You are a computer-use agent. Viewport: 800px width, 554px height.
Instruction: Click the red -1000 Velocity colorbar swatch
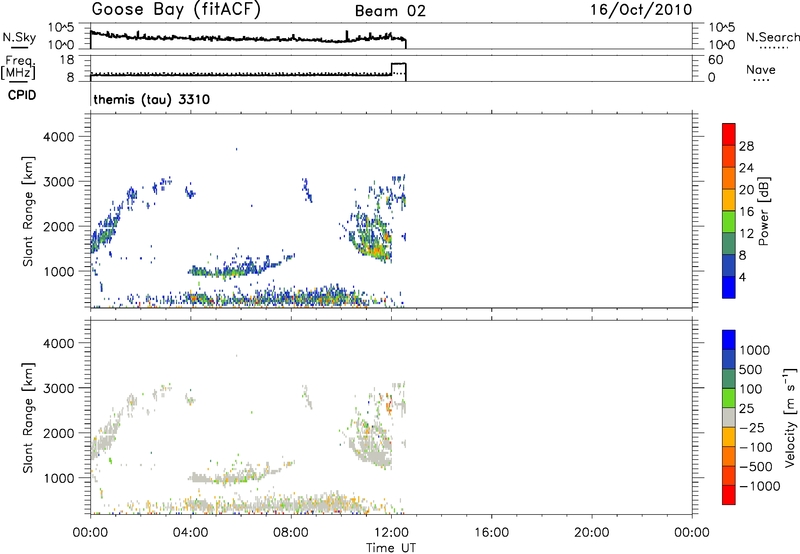[729, 495]
